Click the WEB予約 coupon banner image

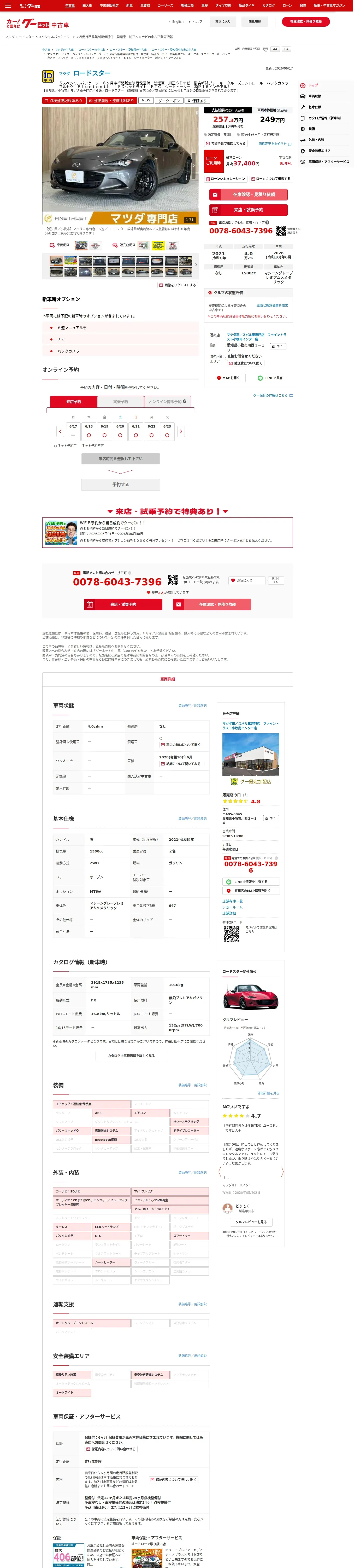point(61,533)
